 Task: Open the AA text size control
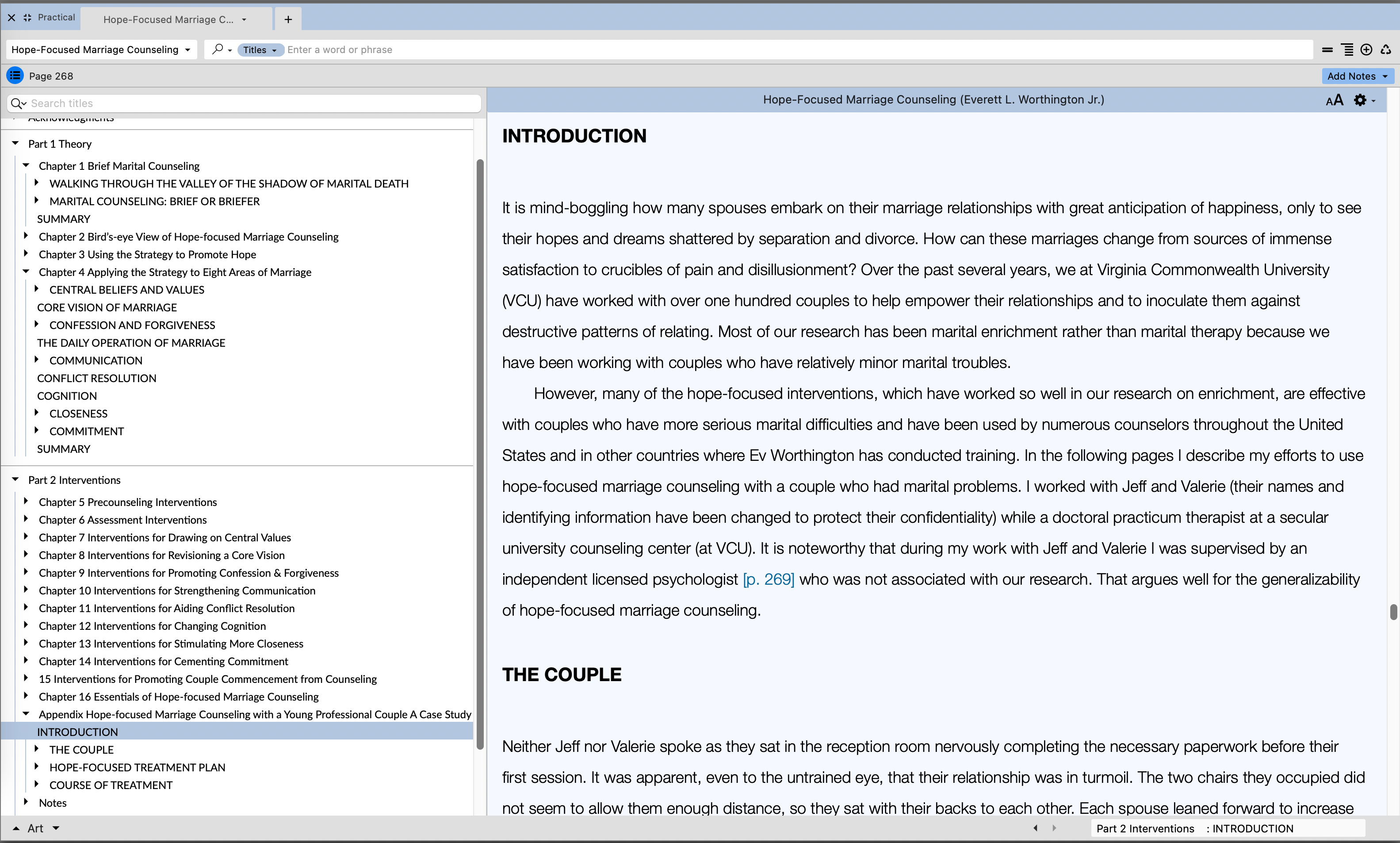point(1335,100)
